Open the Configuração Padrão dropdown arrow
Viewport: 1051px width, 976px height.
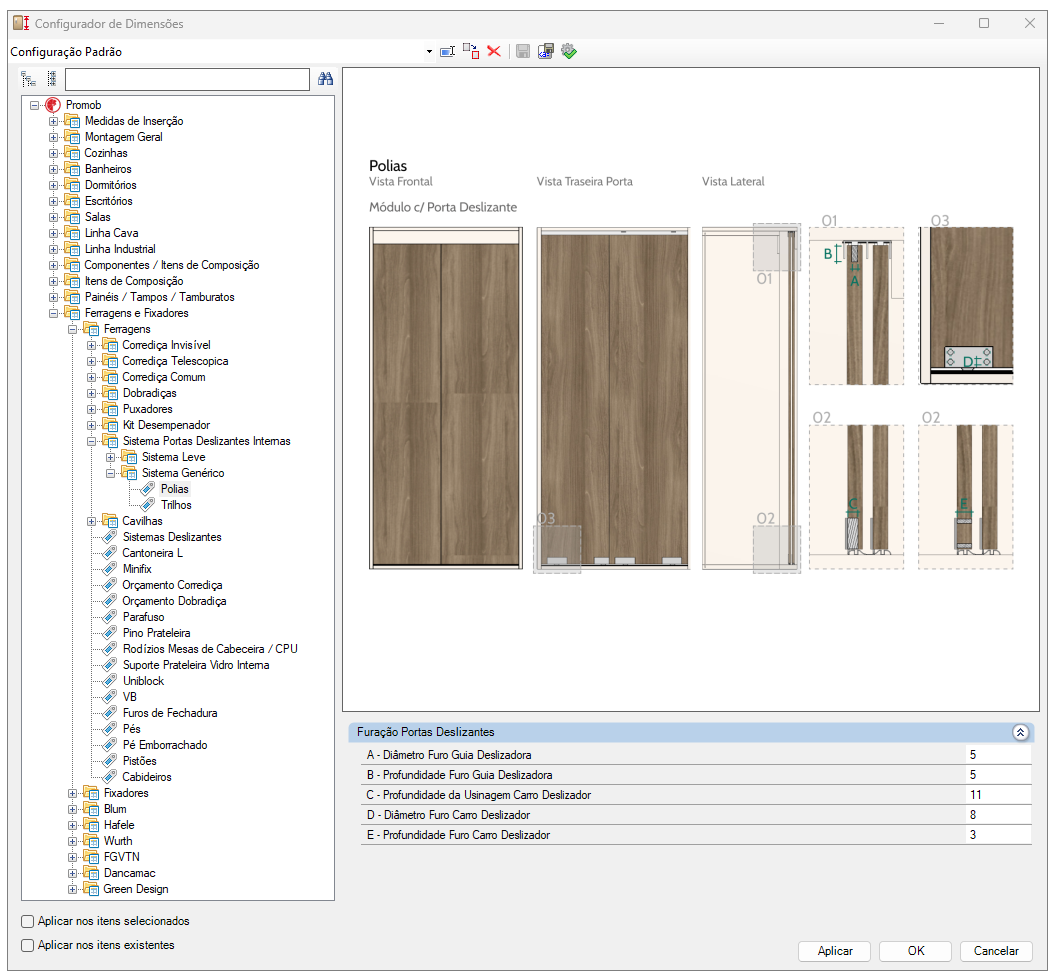coord(429,52)
